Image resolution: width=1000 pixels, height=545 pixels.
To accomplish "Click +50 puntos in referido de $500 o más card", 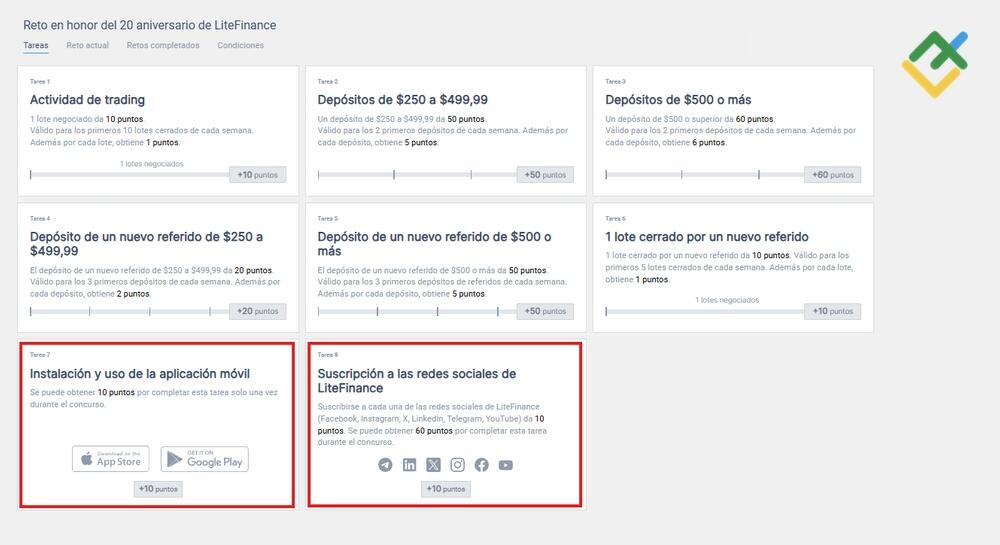I will click(x=545, y=311).
